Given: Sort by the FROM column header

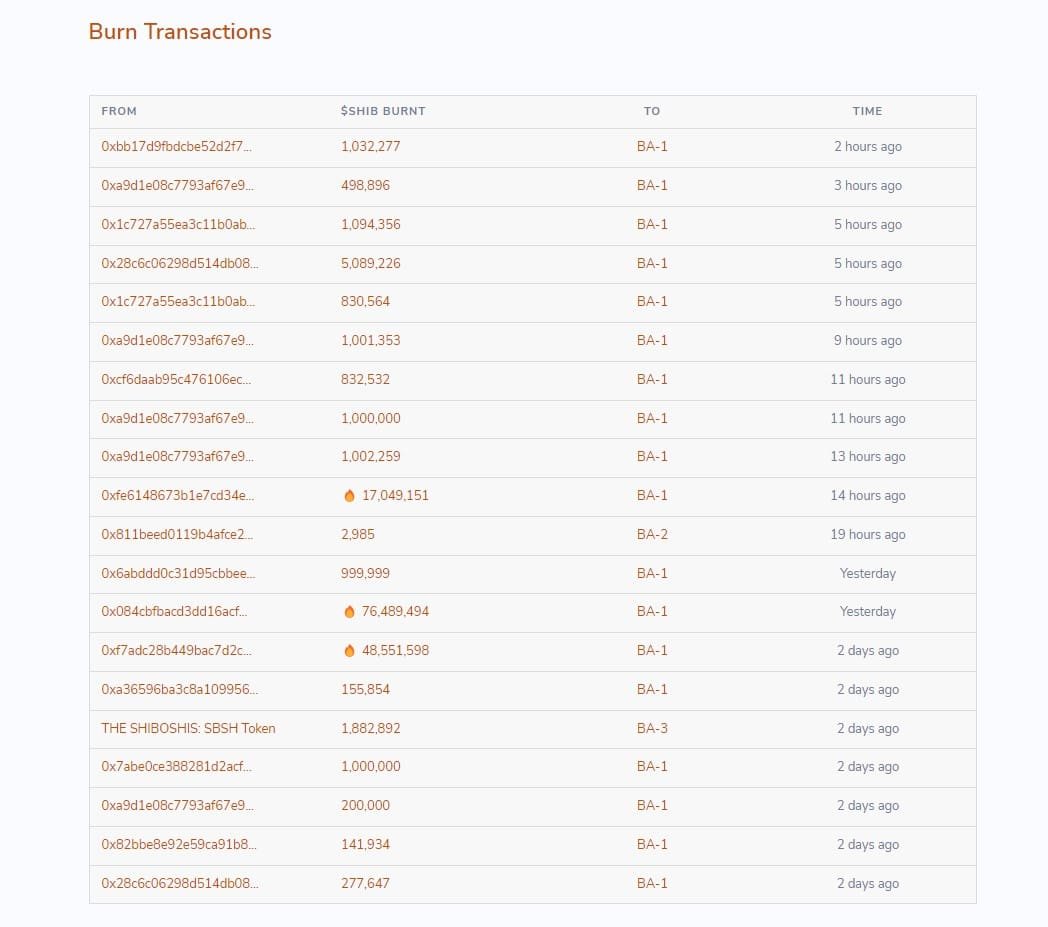Looking at the screenshot, I should pyautogui.click(x=119, y=111).
